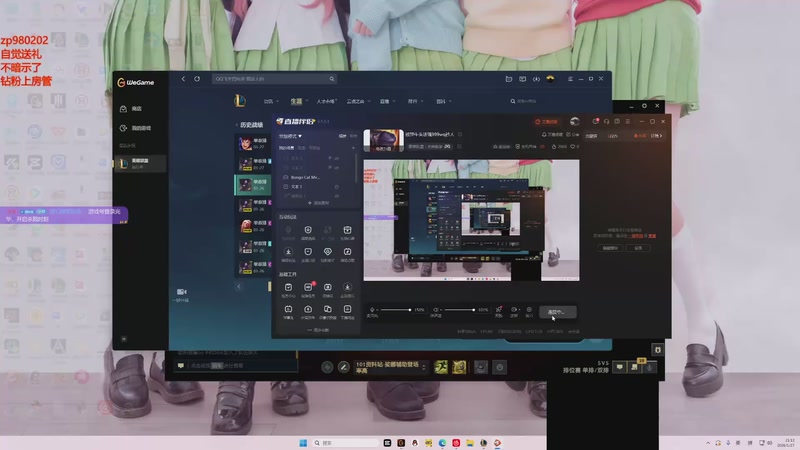800x450 pixels.
Task: Open the 直播伴侣 profile avatar
Action: click(x=574, y=121)
